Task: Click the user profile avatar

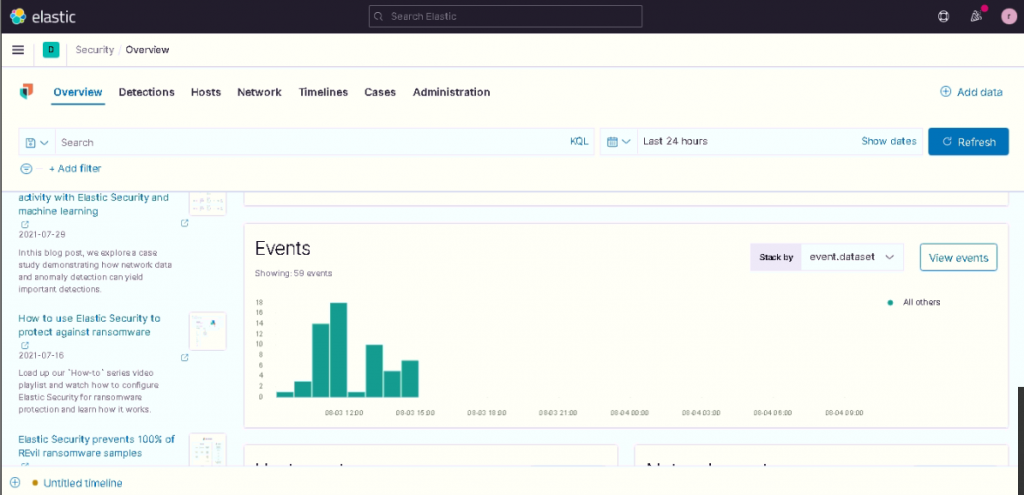Action: [x=1009, y=16]
